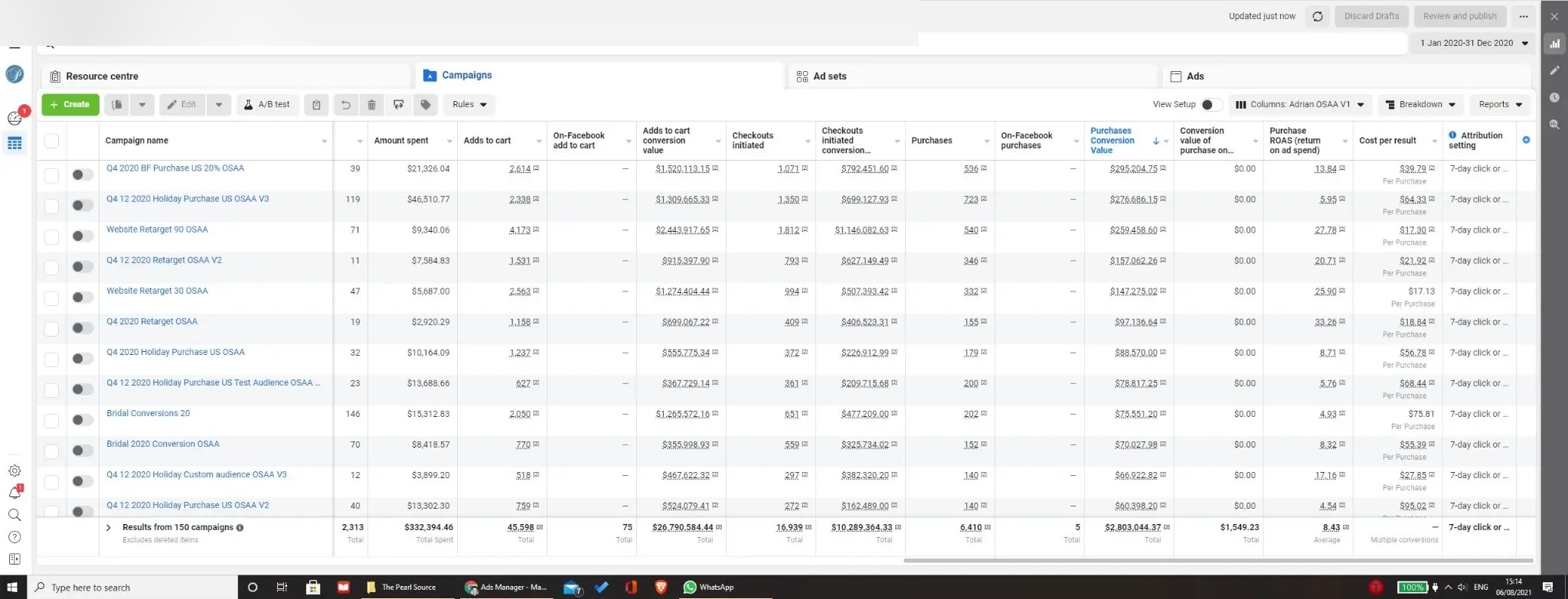Image resolution: width=1568 pixels, height=599 pixels.
Task: Click the duplicate campaign icon
Action: [x=117, y=105]
